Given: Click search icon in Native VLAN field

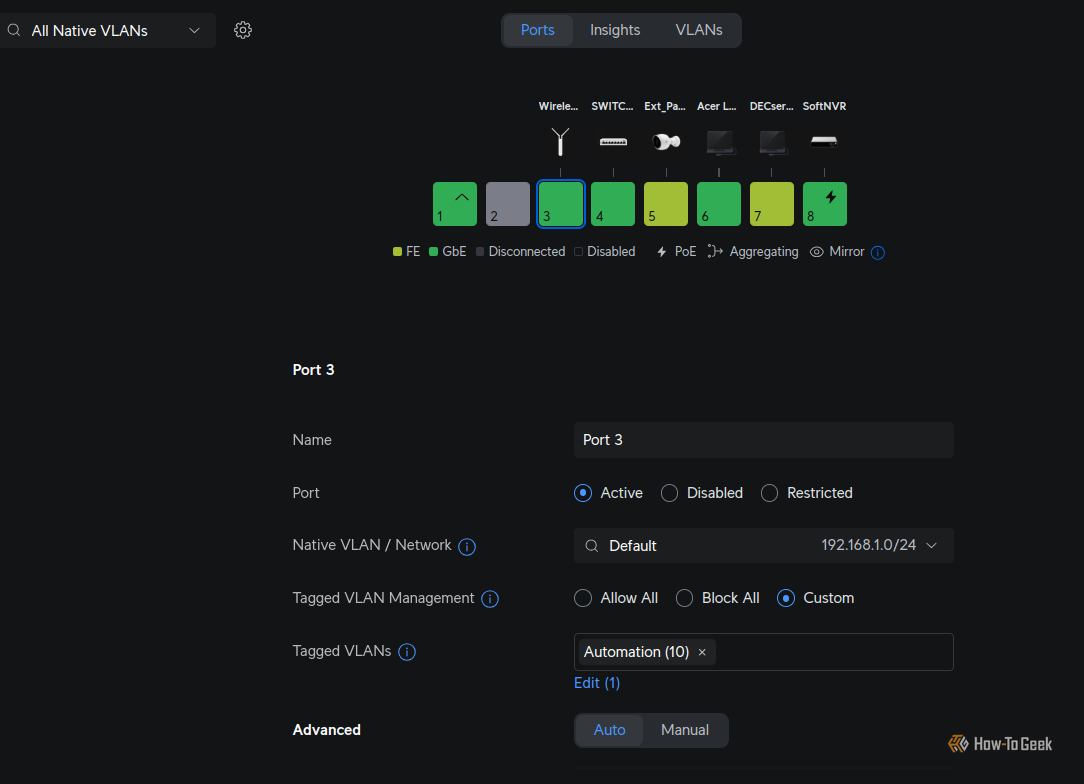Looking at the screenshot, I should [592, 546].
